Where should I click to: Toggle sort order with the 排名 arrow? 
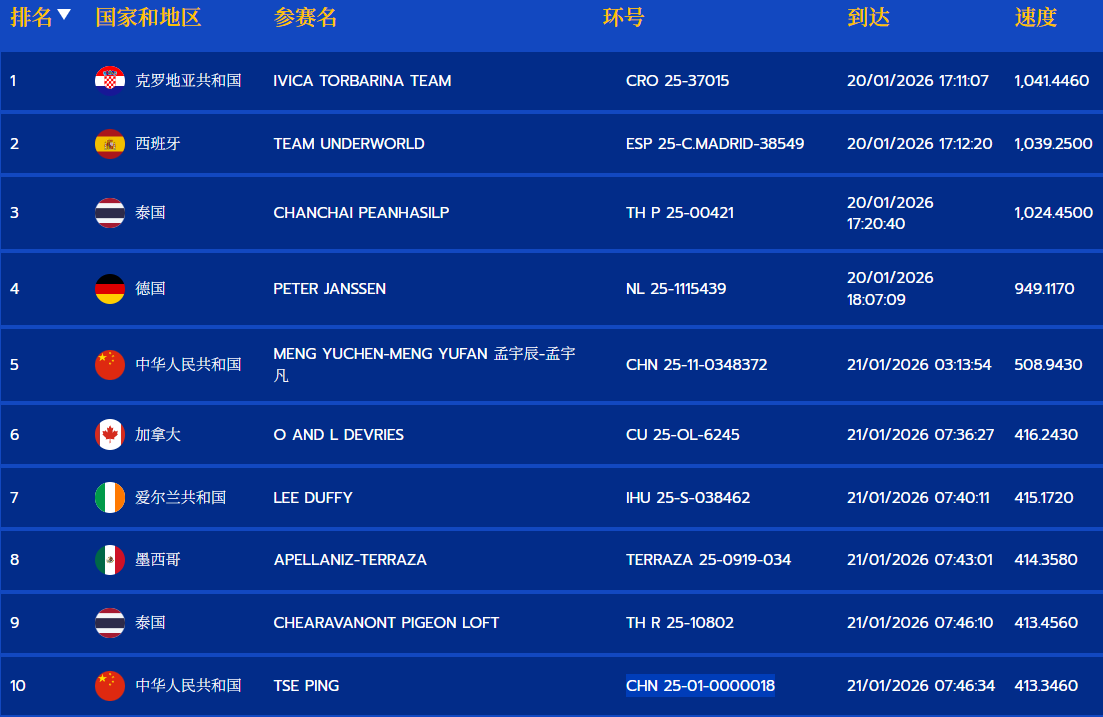pos(64,15)
